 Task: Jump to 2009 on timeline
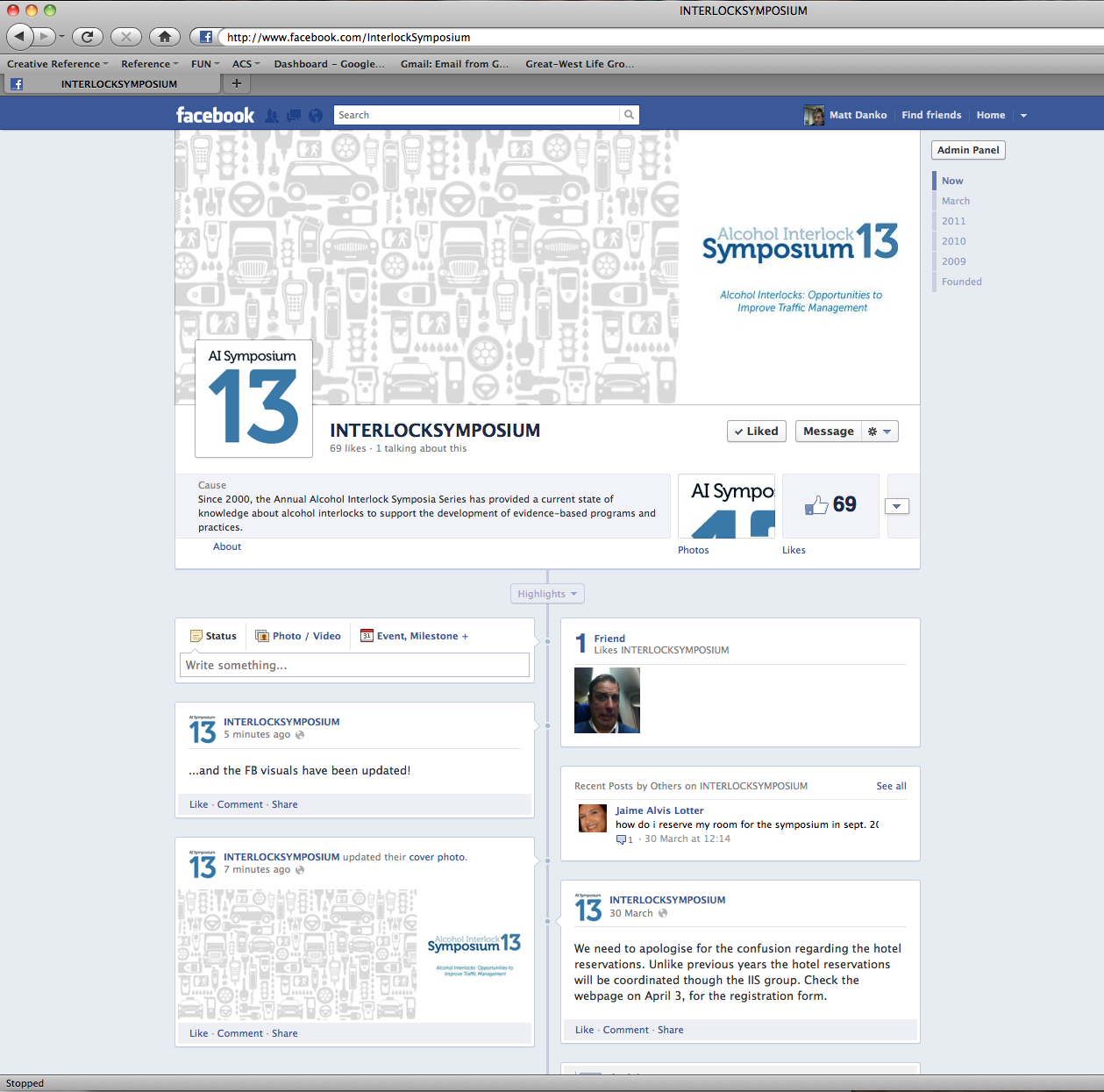click(x=954, y=261)
